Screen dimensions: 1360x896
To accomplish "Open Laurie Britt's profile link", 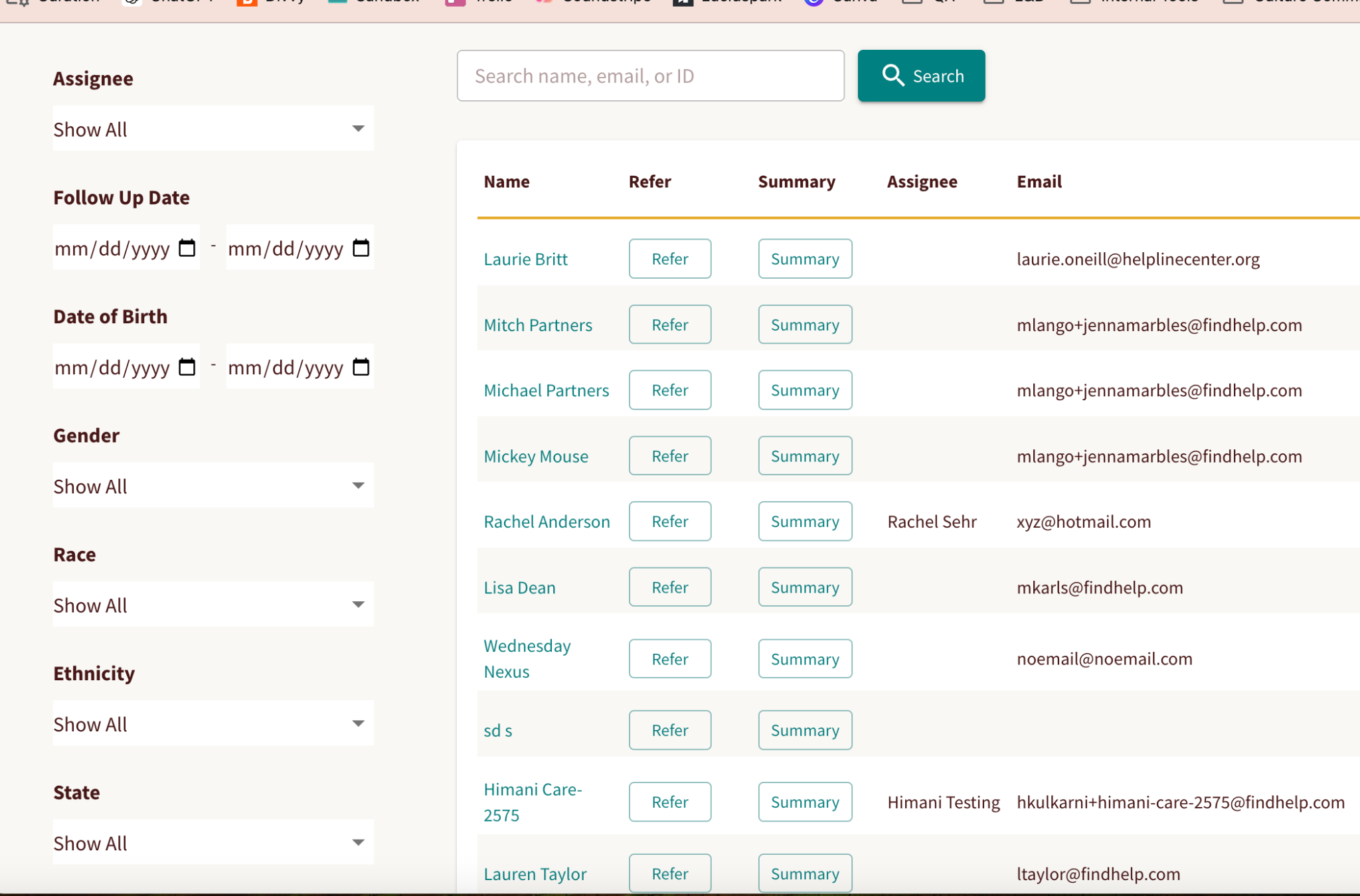I will (x=525, y=259).
